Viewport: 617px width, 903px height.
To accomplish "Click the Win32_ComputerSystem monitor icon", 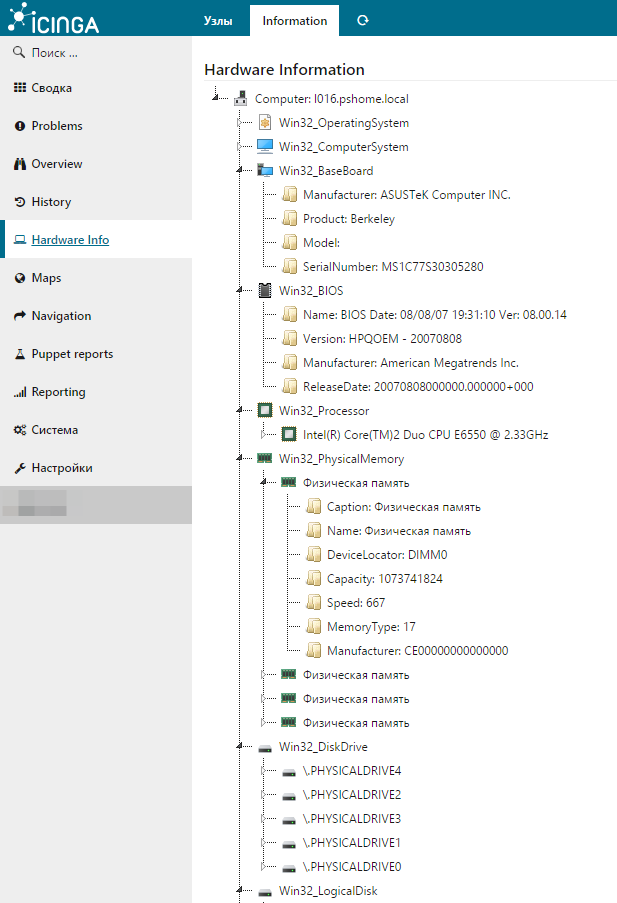I will coord(265,147).
